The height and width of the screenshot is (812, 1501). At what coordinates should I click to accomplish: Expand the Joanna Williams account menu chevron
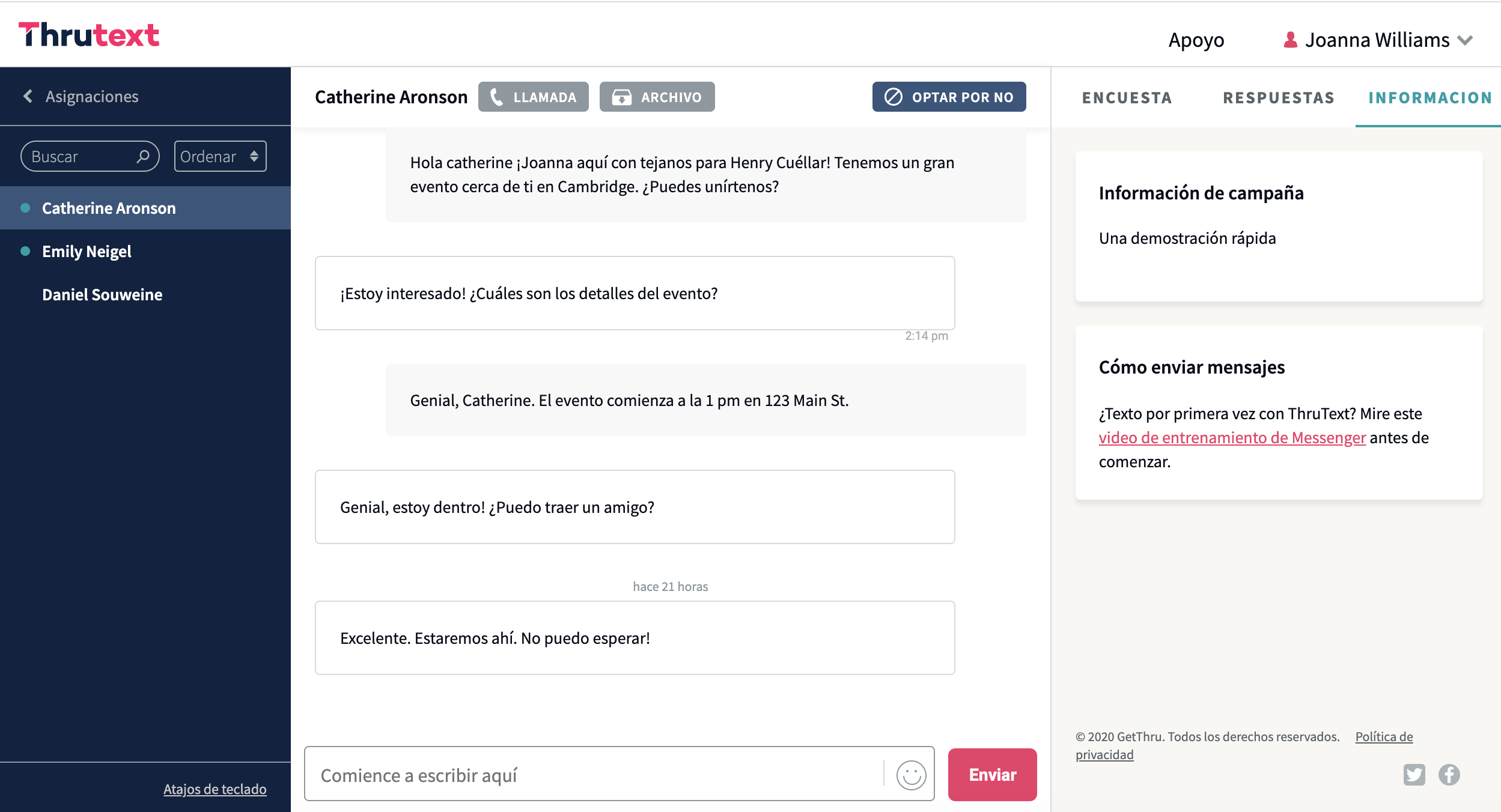[1465, 40]
